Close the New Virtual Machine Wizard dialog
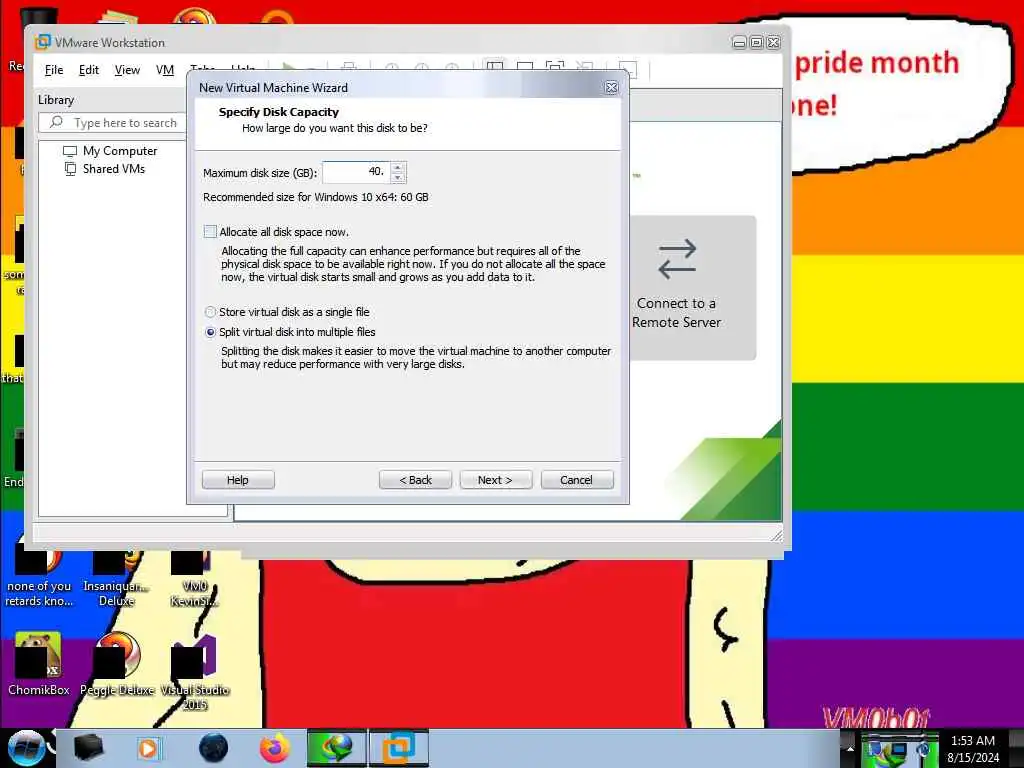The height and width of the screenshot is (768, 1024). (611, 88)
